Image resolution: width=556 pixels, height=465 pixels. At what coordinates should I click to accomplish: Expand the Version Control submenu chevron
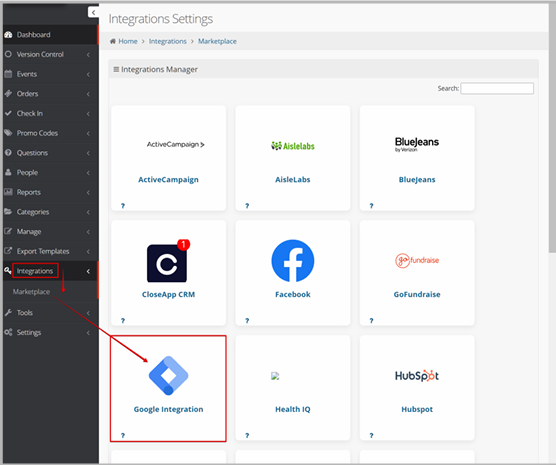click(x=88, y=54)
